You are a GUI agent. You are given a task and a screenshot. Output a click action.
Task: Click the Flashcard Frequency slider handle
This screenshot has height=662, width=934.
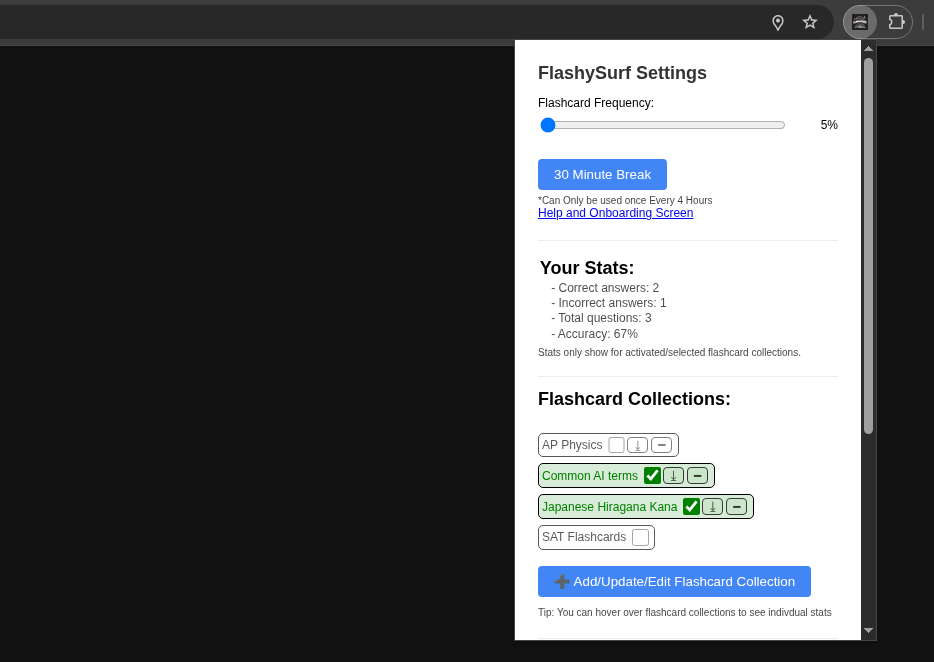(x=548, y=125)
